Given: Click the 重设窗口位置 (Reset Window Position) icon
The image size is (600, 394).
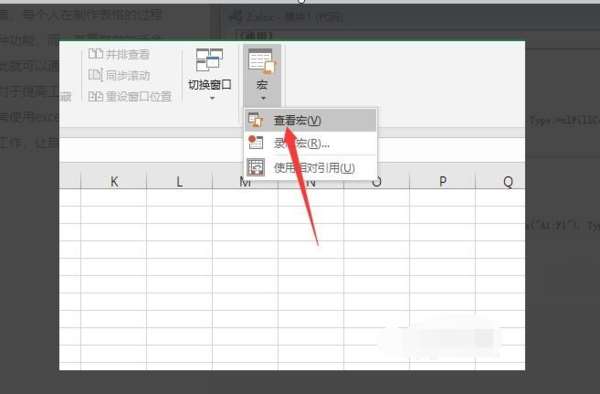Looking at the screenshot, I should pos(95,96).
